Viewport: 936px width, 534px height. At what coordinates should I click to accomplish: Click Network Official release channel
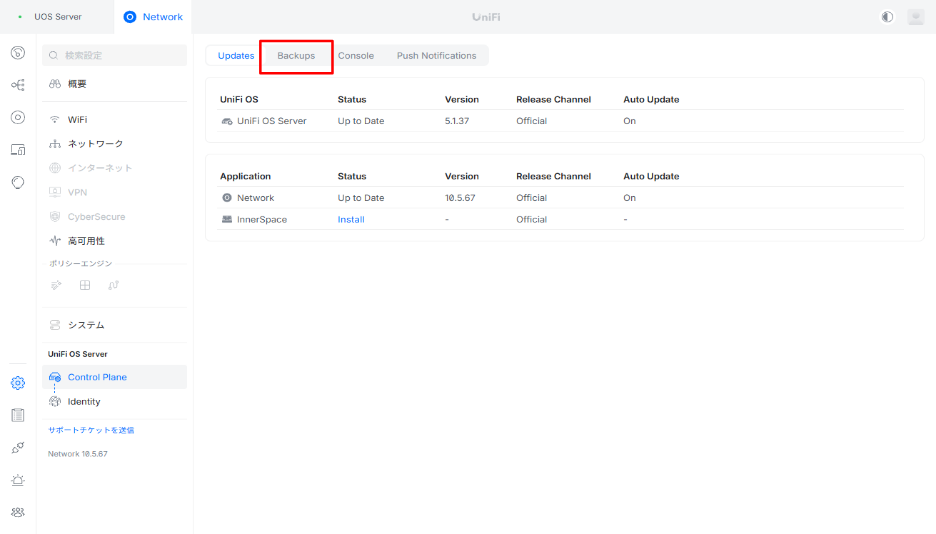(x=531, y=197)
